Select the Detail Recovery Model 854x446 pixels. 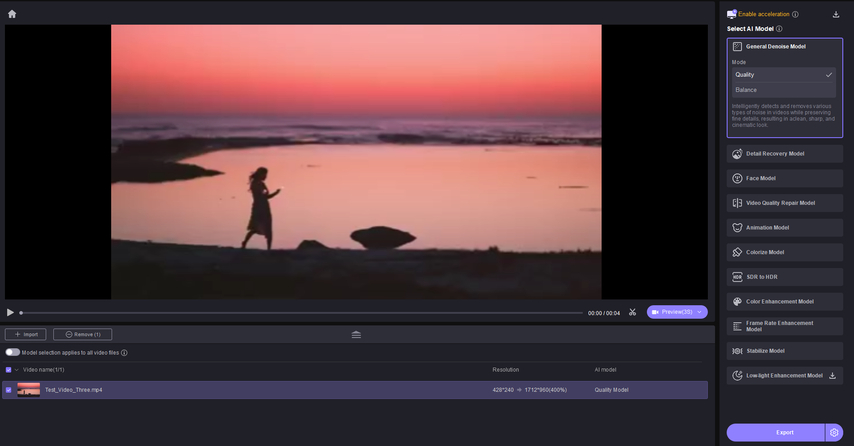pos(784,154)
